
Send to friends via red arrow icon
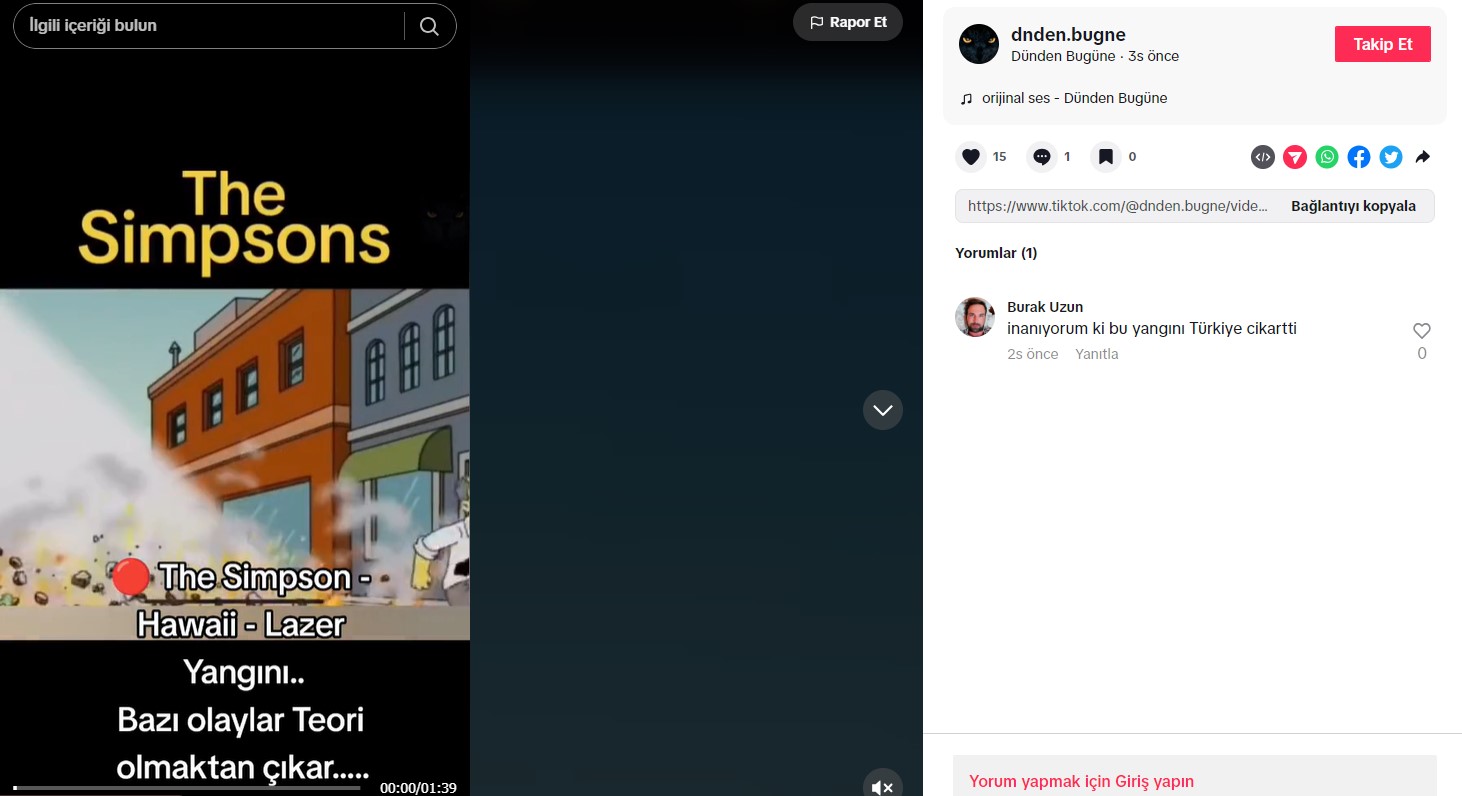pos(1295,157)
